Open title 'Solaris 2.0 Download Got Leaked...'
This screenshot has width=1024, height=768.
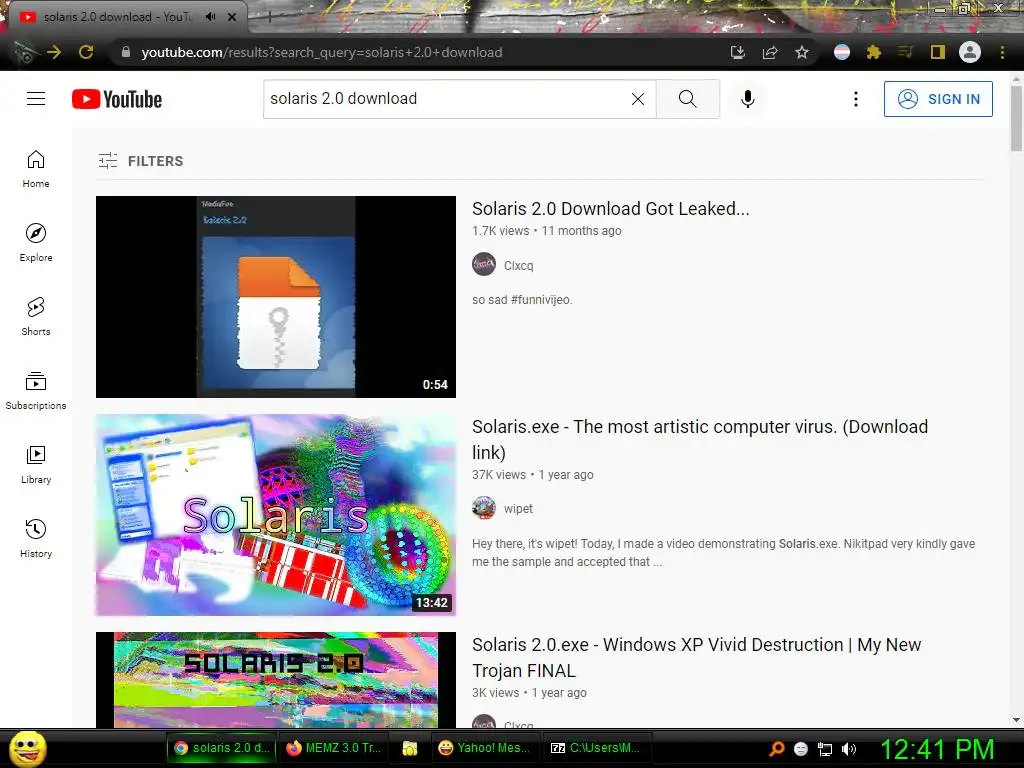(x=611, y=208)
